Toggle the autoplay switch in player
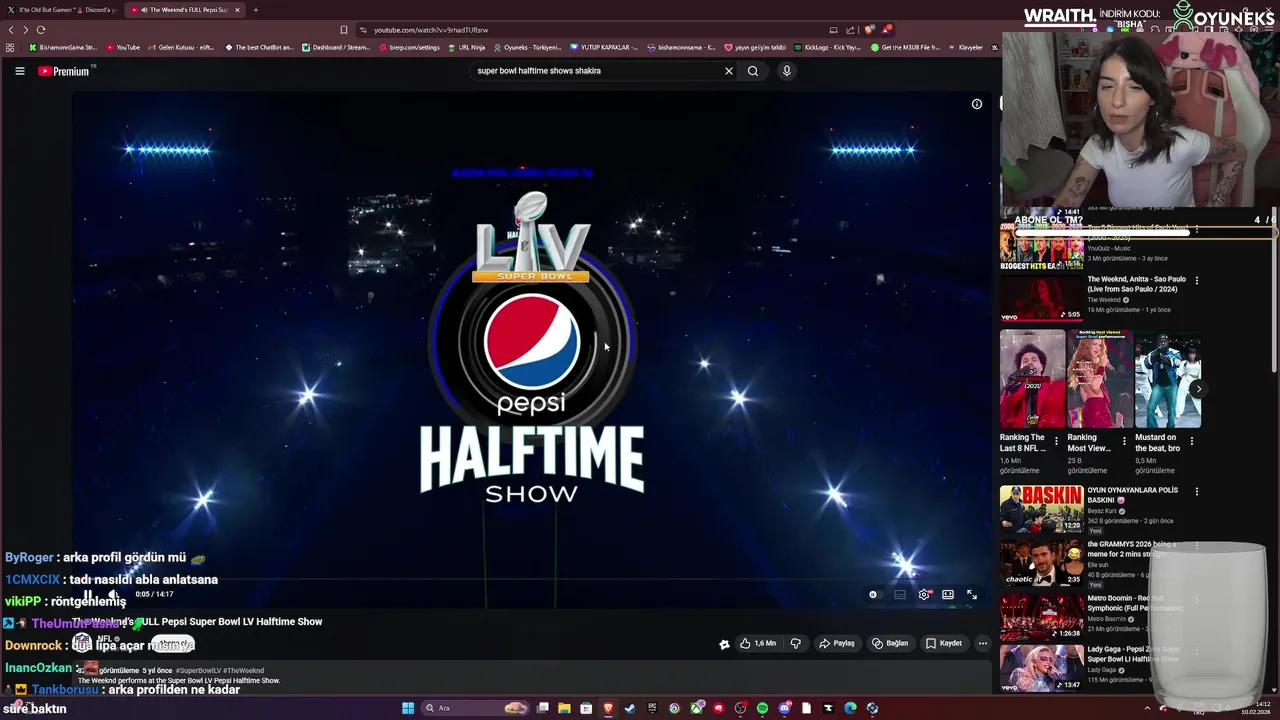This screenshot has width=1280, height=720. [x=874, y=595]
